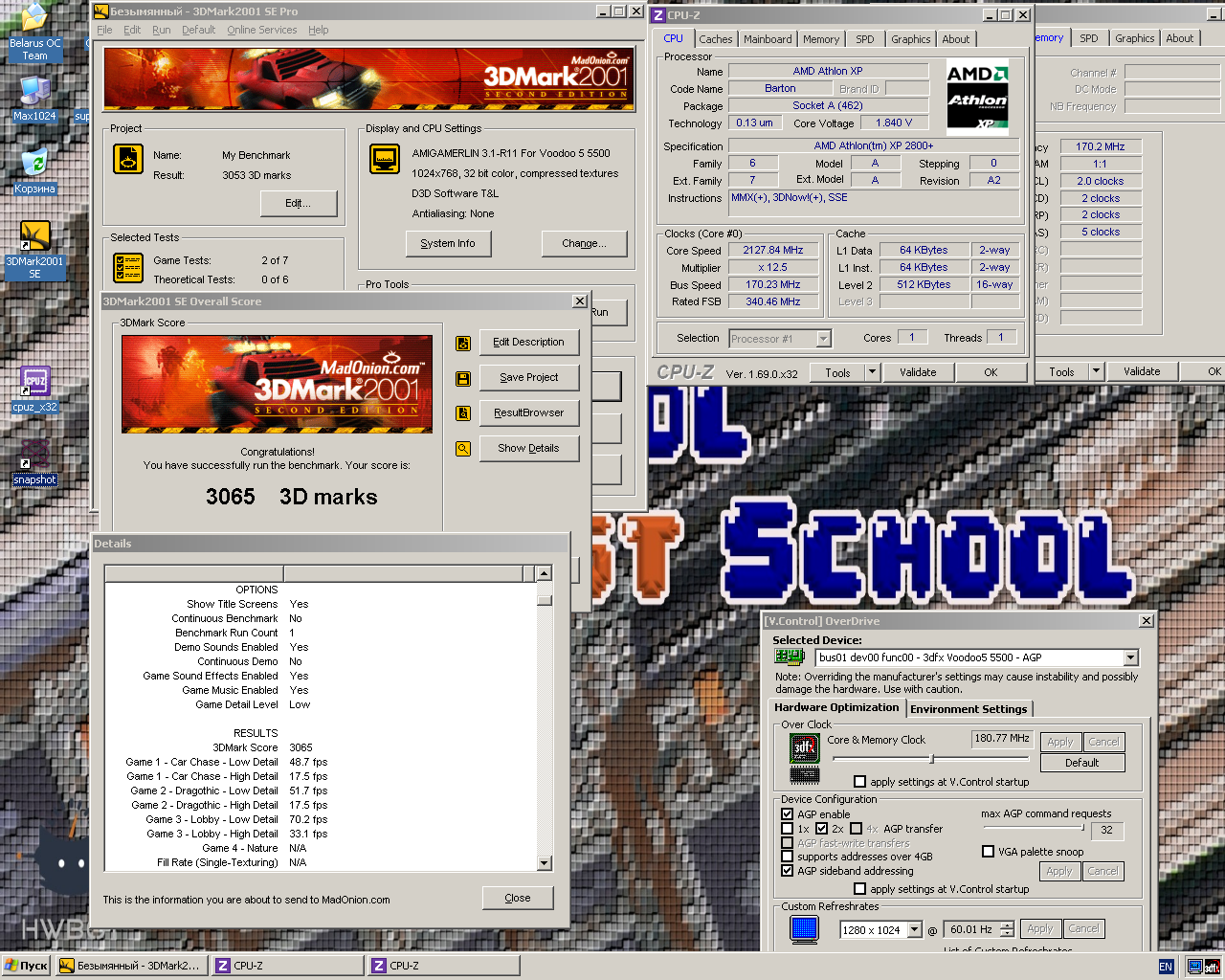Toggle AGP enable checkbox
The height and width of the screenshot is (980, 1225).
(x=787, y=814)
